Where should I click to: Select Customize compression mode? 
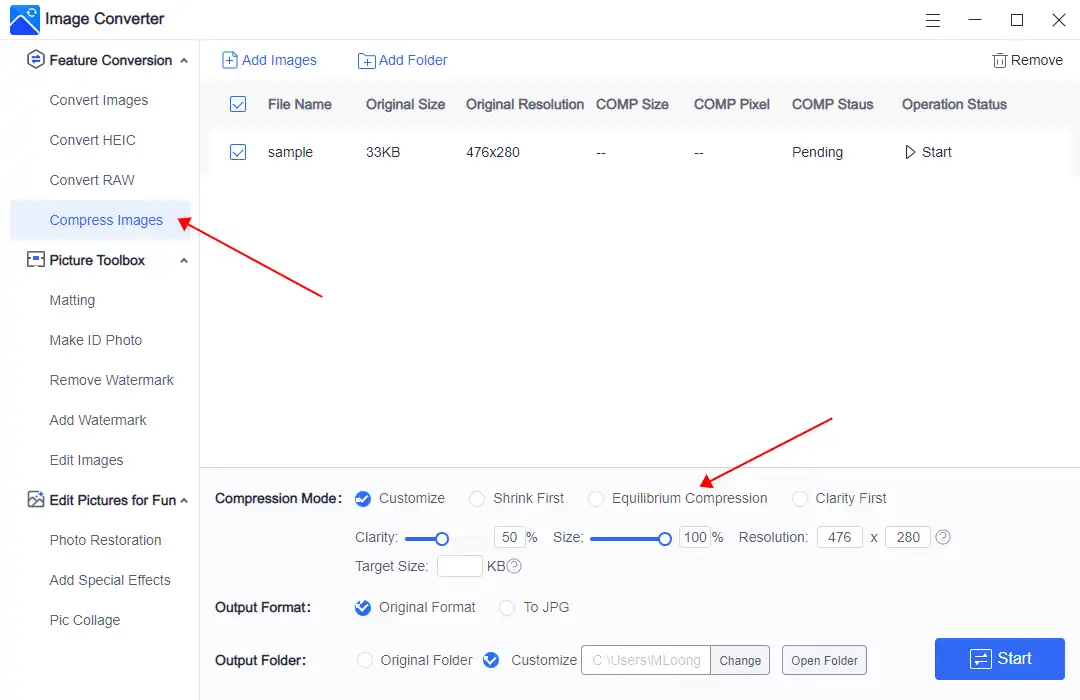pos(363,498)
